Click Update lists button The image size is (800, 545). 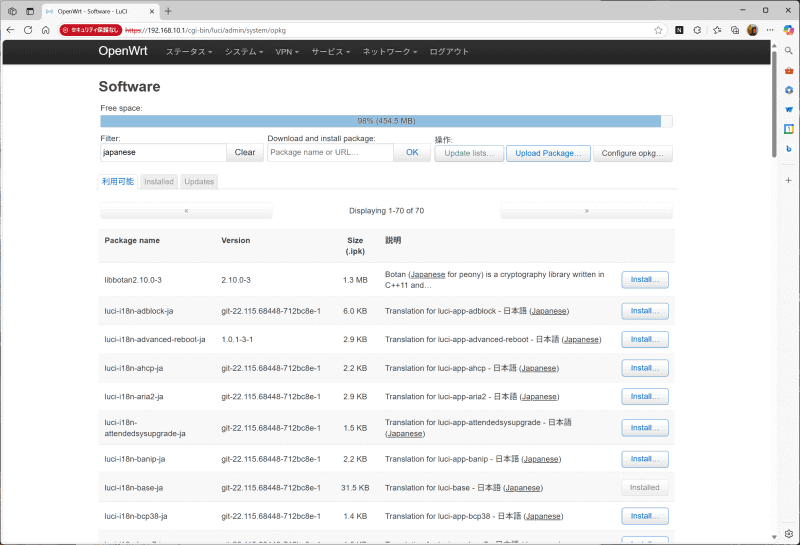click(x=469, y=153)
